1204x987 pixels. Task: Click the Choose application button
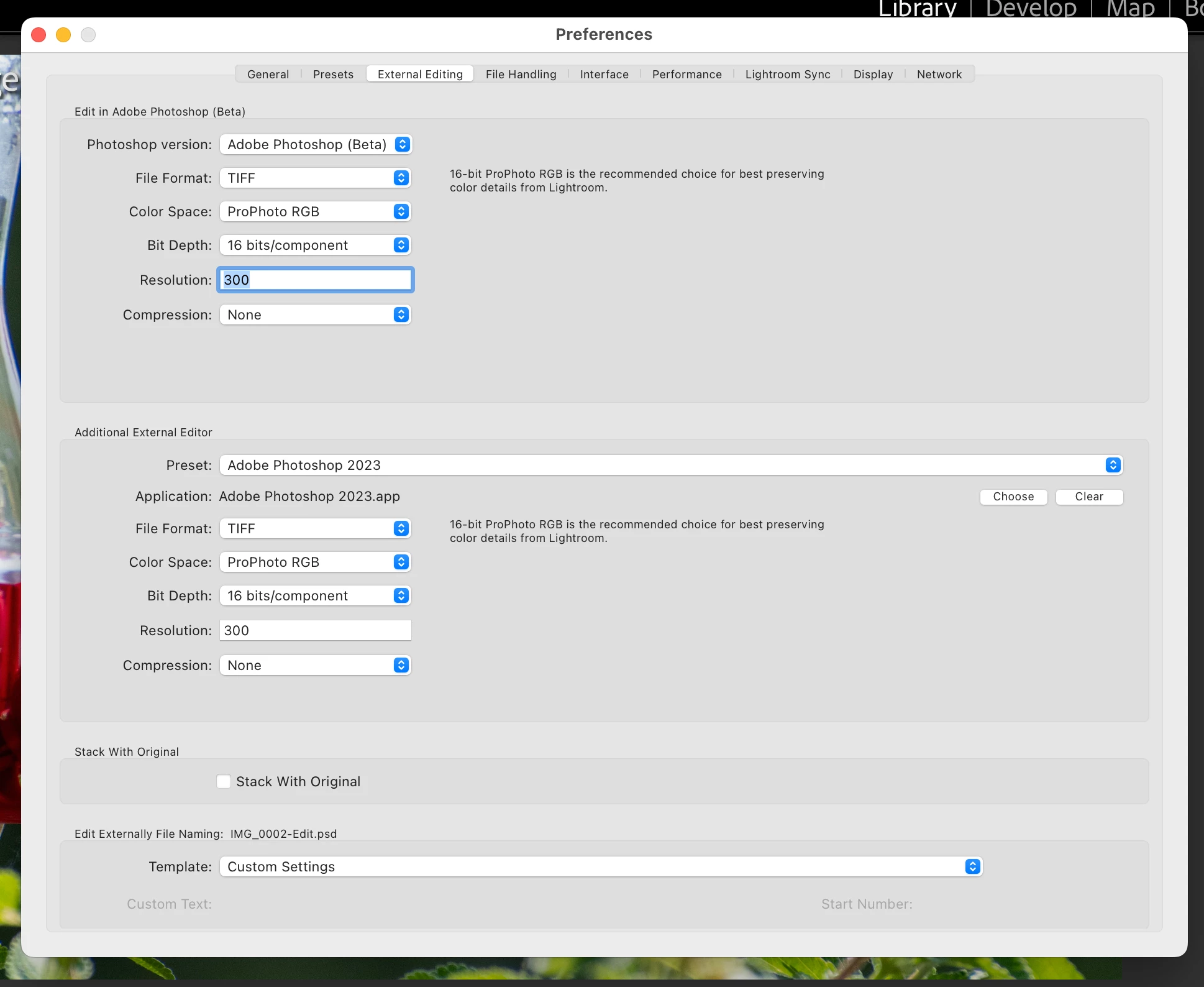[x=1013, y=497]
